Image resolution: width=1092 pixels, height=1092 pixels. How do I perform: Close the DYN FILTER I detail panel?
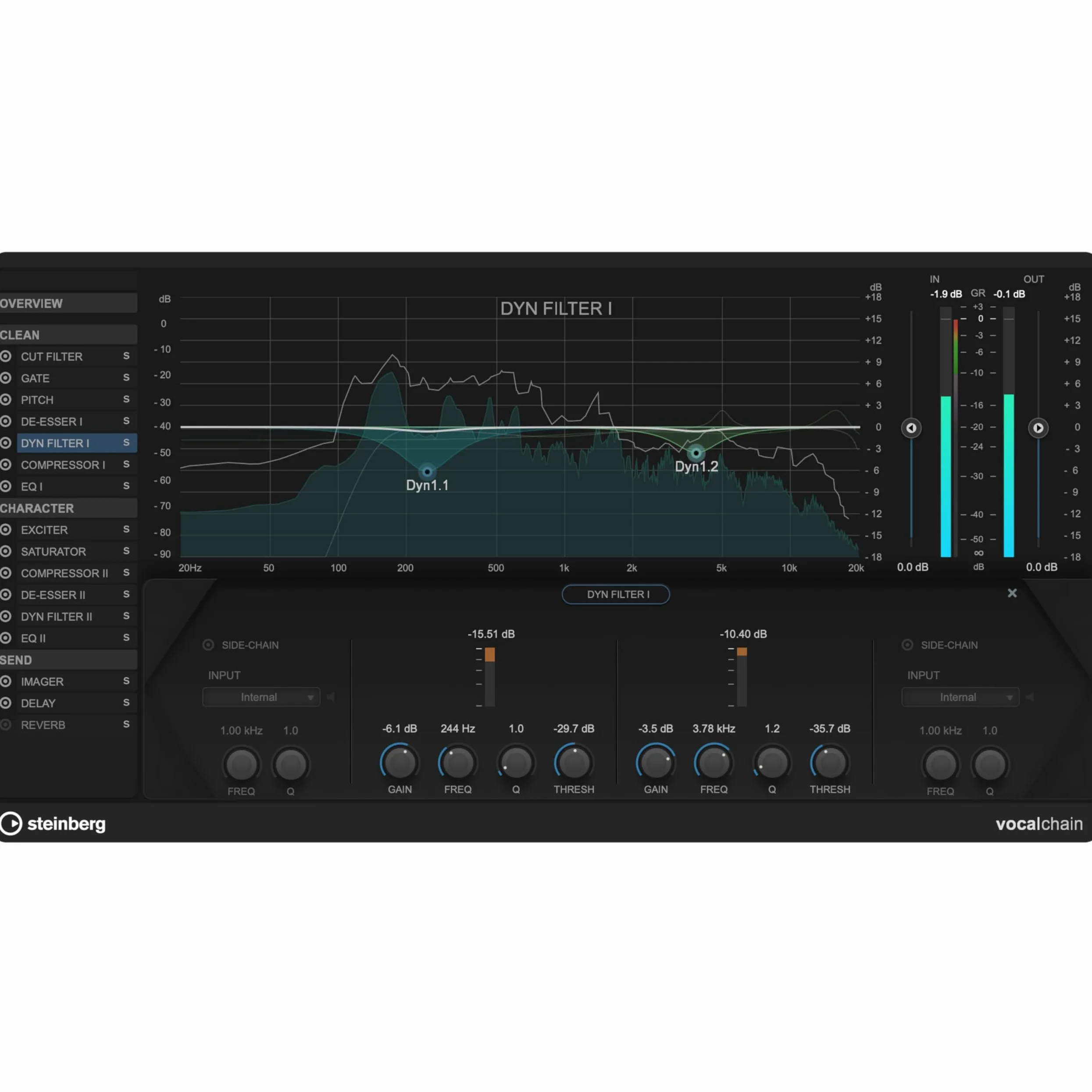pos(1012,593)
